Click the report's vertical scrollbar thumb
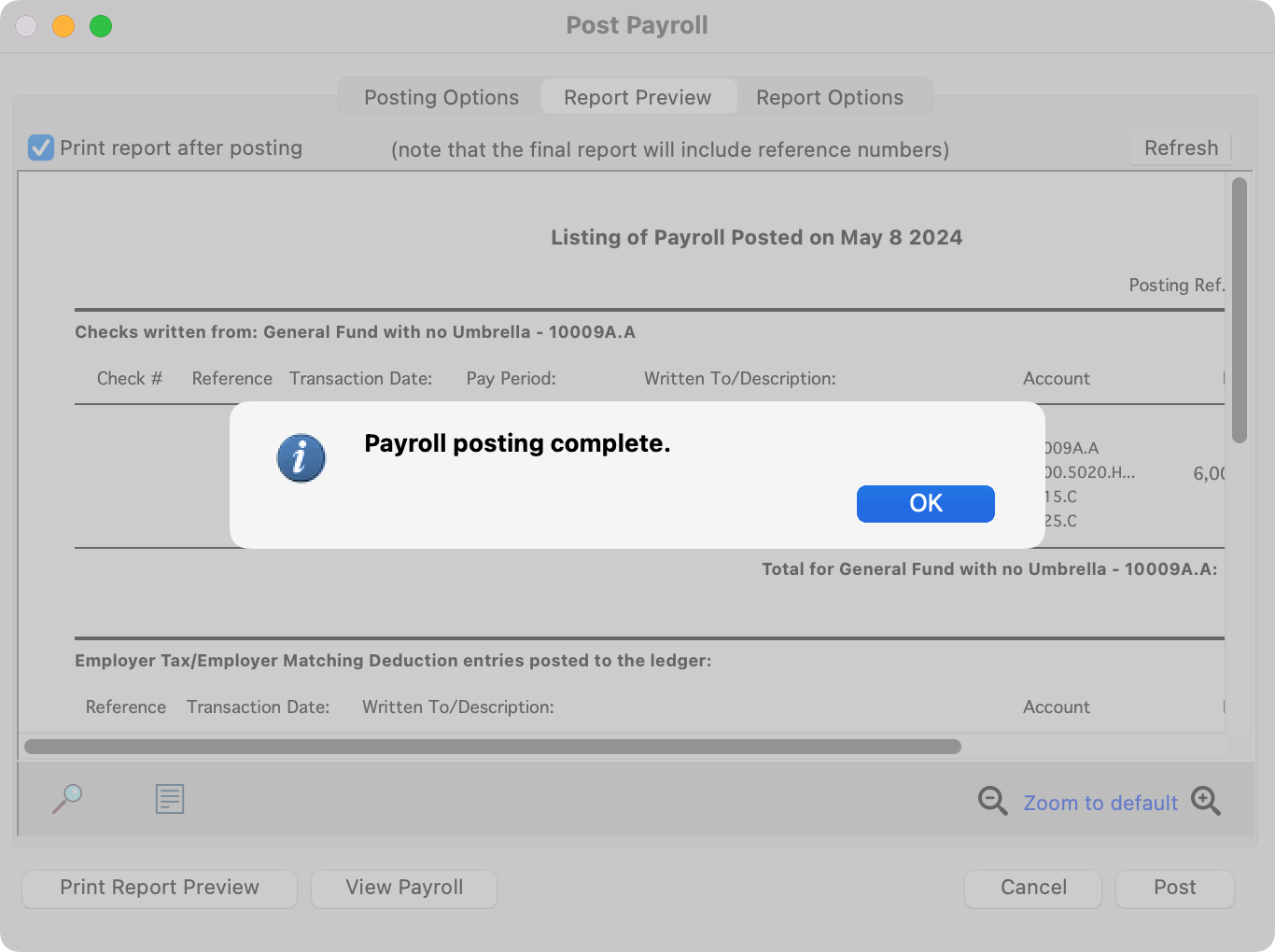The image size is (1275, 952). [x=1239, y=308]
